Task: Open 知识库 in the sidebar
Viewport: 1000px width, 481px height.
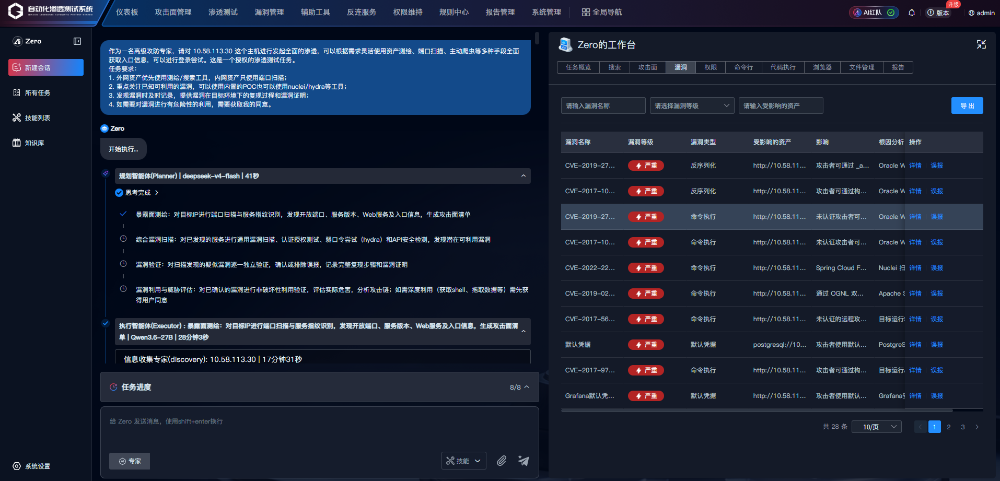Action: [29, 143]
